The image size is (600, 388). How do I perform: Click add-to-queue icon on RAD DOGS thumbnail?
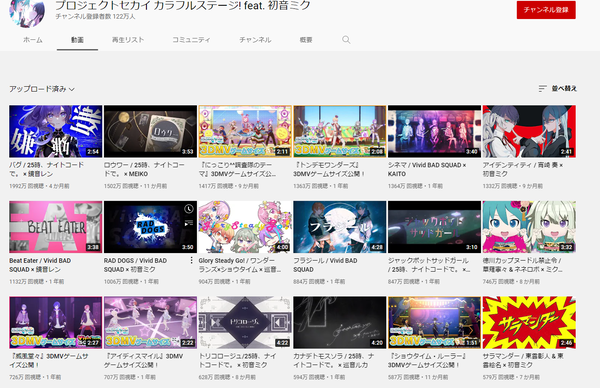189,223
